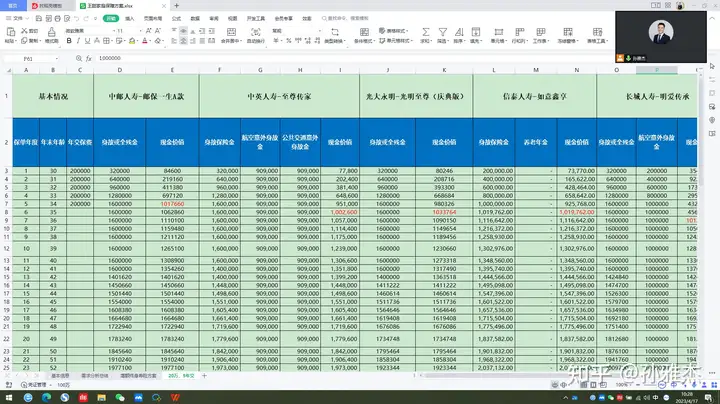Open the font size dropdown showing 11
This screenshot has height=404, width=720.
click(x=141, y=31)
